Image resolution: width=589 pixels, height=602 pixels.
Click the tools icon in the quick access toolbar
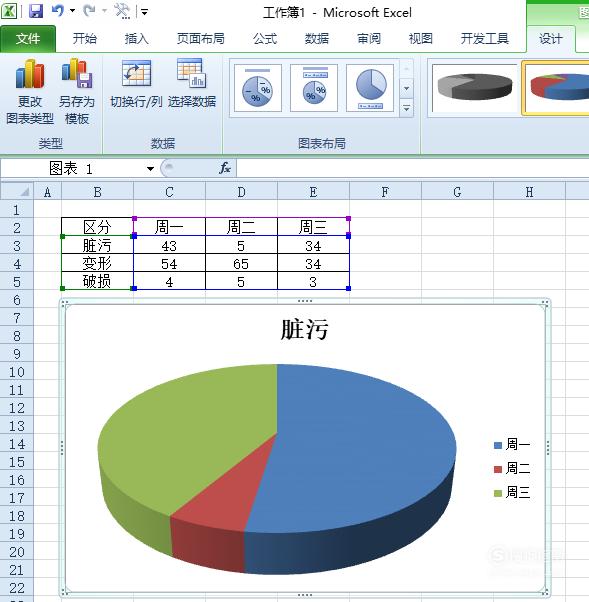[x=122, y=11]
